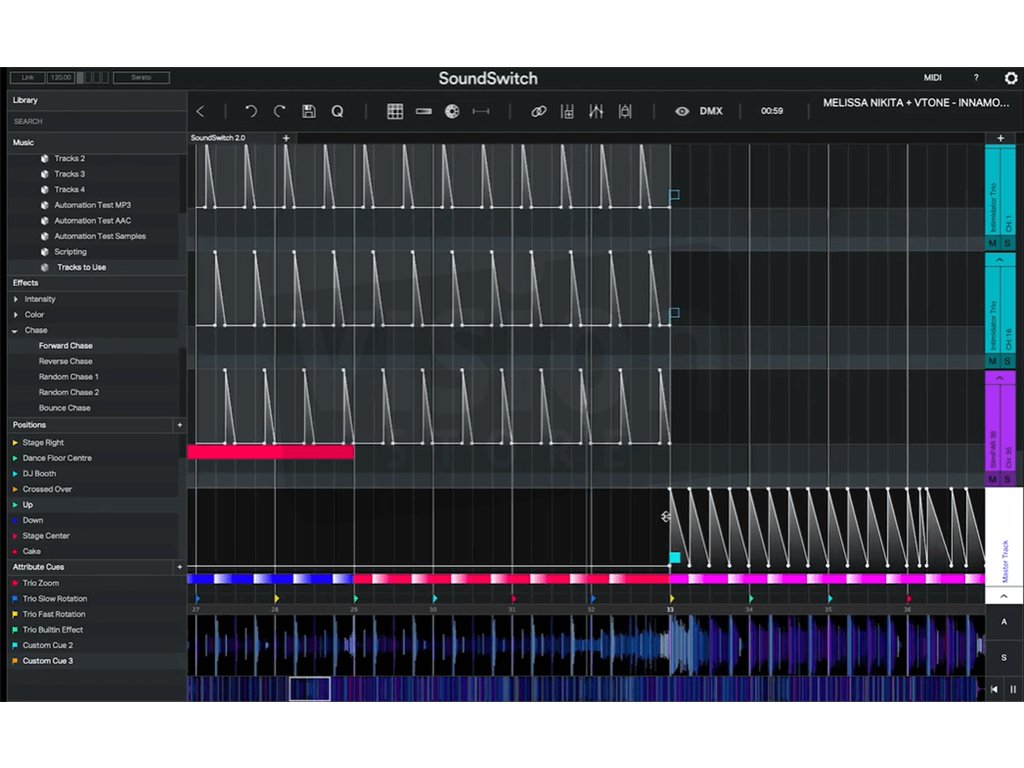This screenshot has width=1024, height=768.
Task: Select the Forward Chase effect
Action: click(66, 346)
